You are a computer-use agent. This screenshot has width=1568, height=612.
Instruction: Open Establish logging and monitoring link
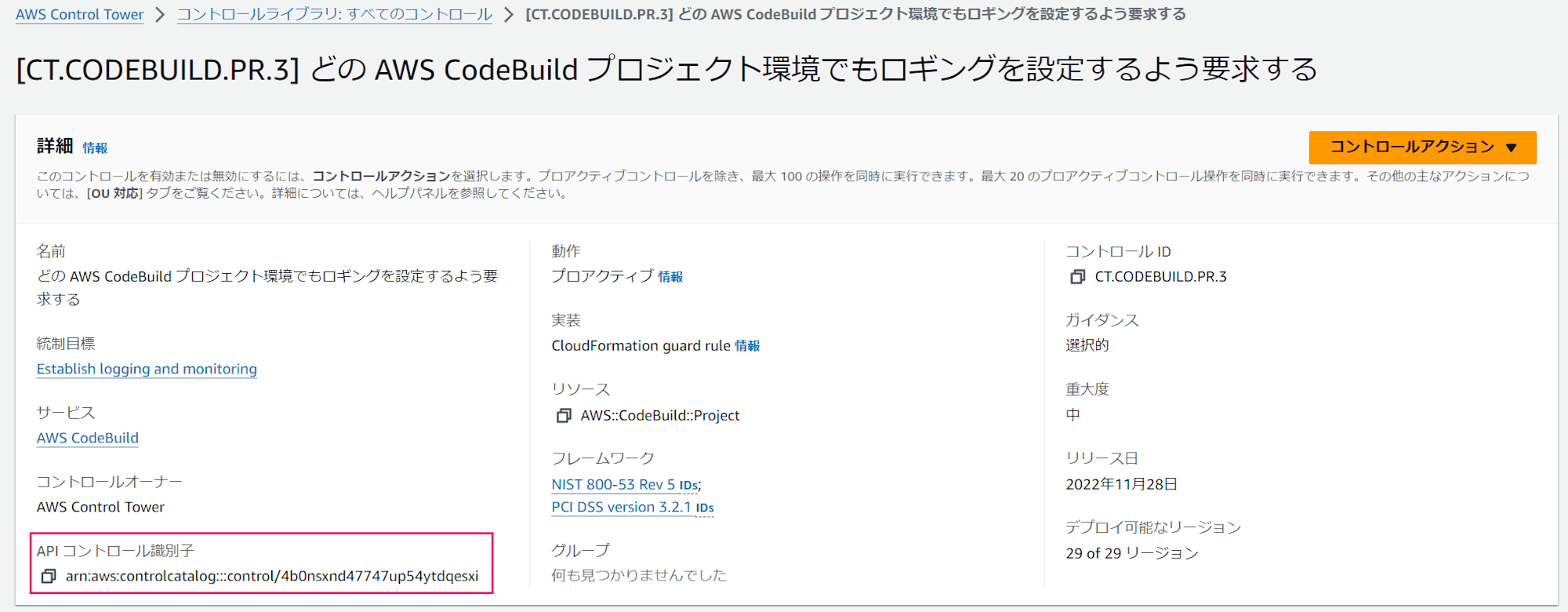click(x=147, y=369)
